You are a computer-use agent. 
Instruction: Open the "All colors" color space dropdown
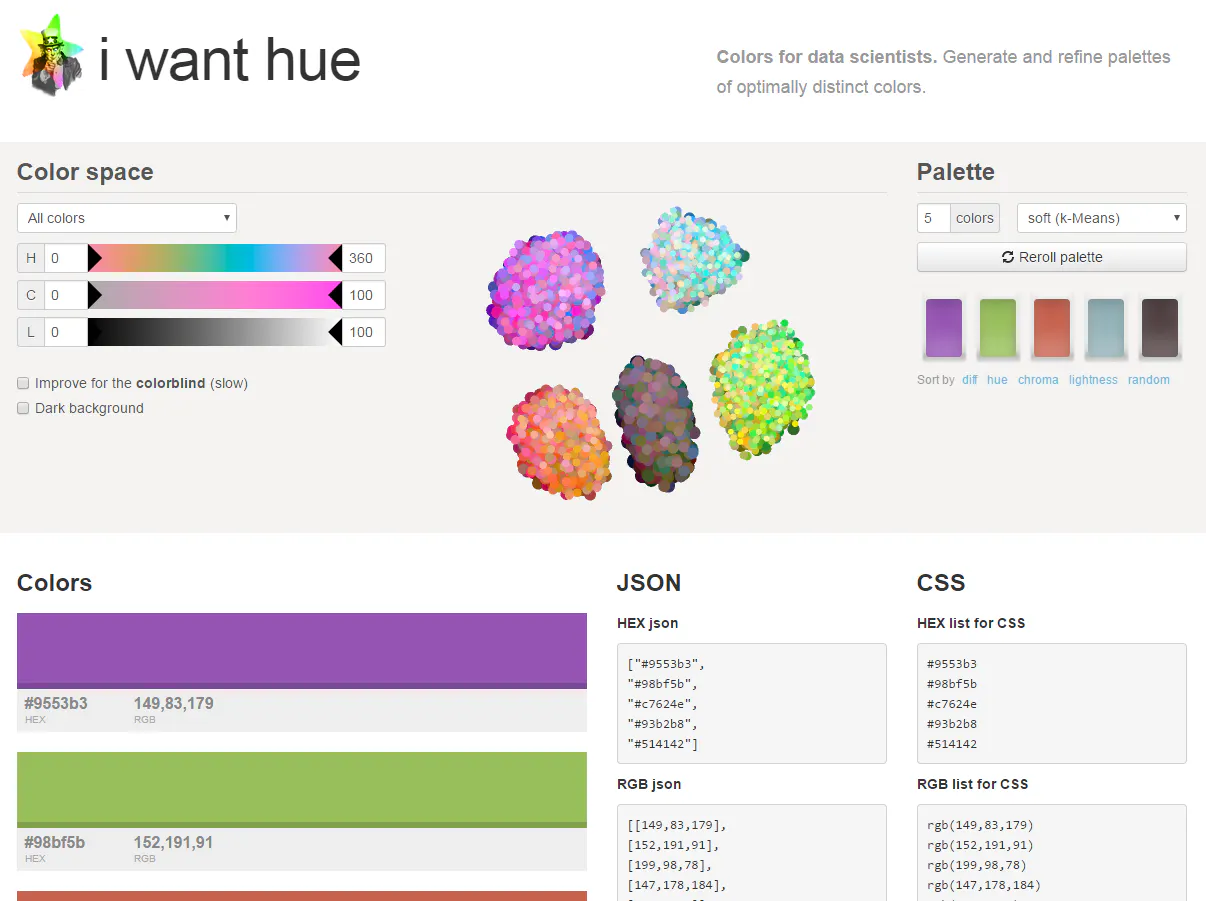tap(127, 218)
